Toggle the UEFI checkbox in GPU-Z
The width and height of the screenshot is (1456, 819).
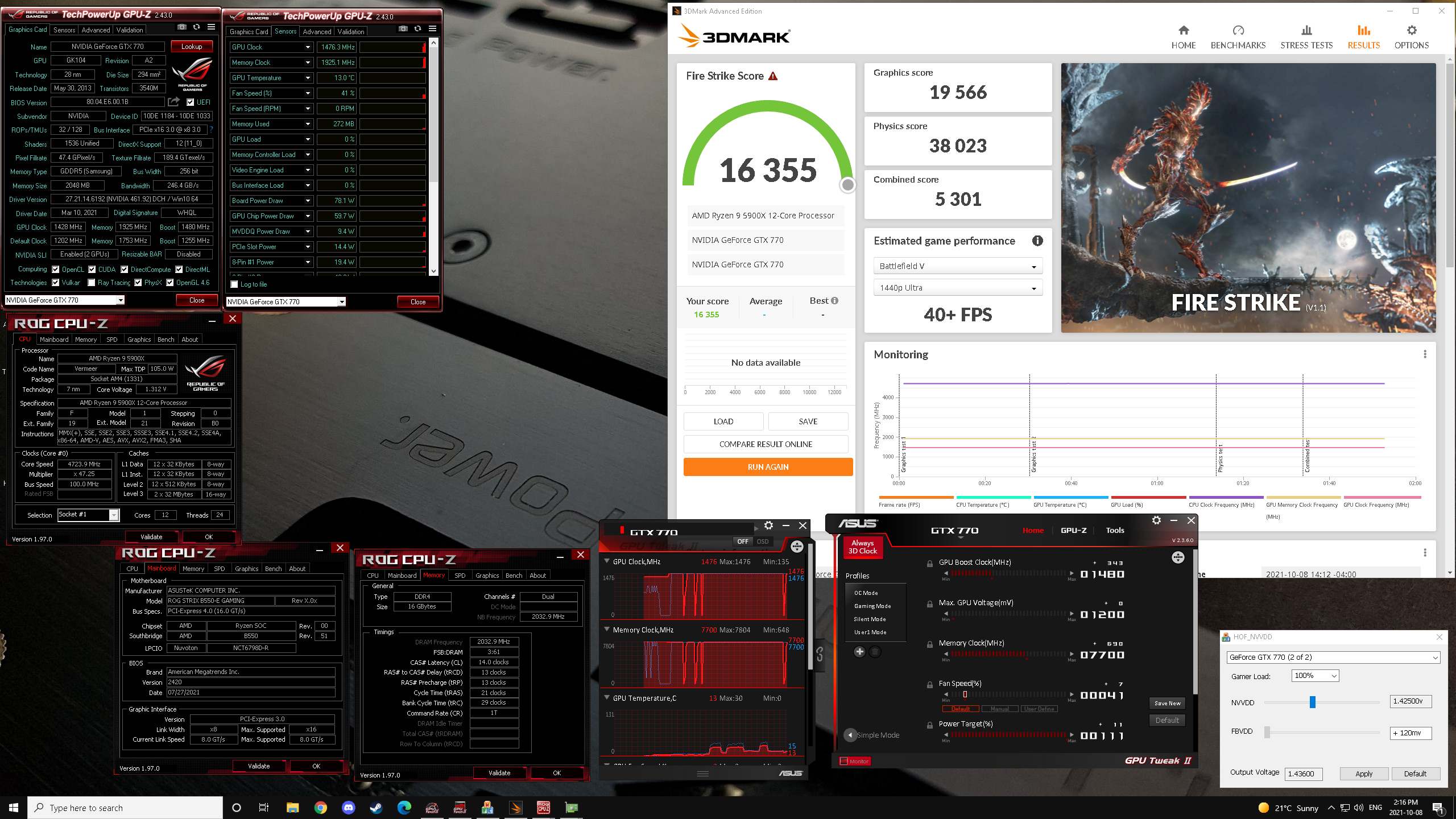(x=191, y=102)
